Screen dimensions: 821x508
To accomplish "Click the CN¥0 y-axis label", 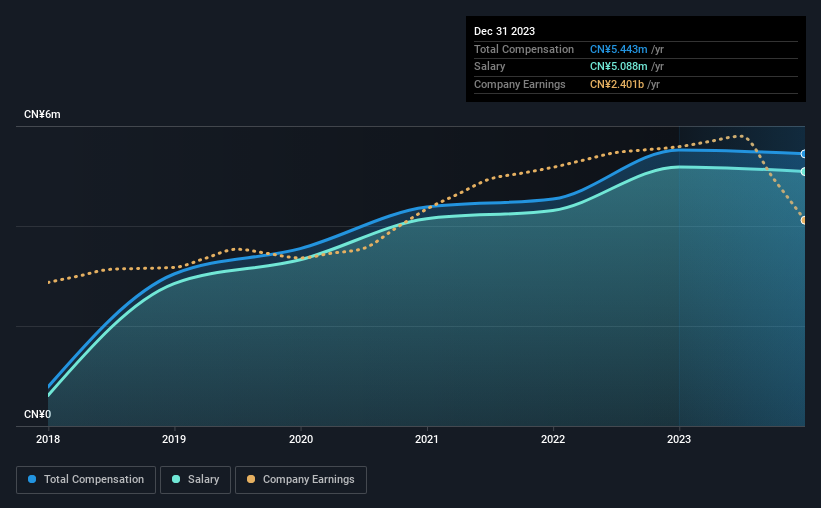I will coord(38,414).
